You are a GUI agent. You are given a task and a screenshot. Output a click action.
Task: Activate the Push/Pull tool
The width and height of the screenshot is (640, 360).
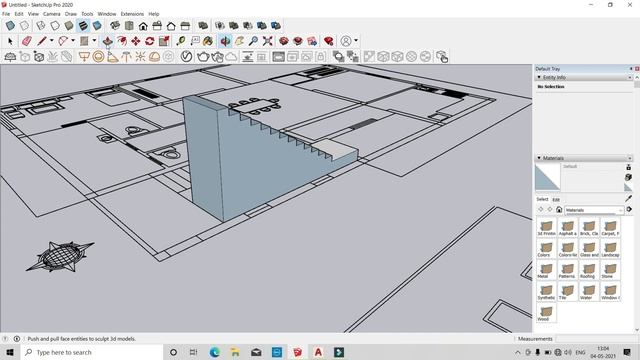(x=107, y=41)
